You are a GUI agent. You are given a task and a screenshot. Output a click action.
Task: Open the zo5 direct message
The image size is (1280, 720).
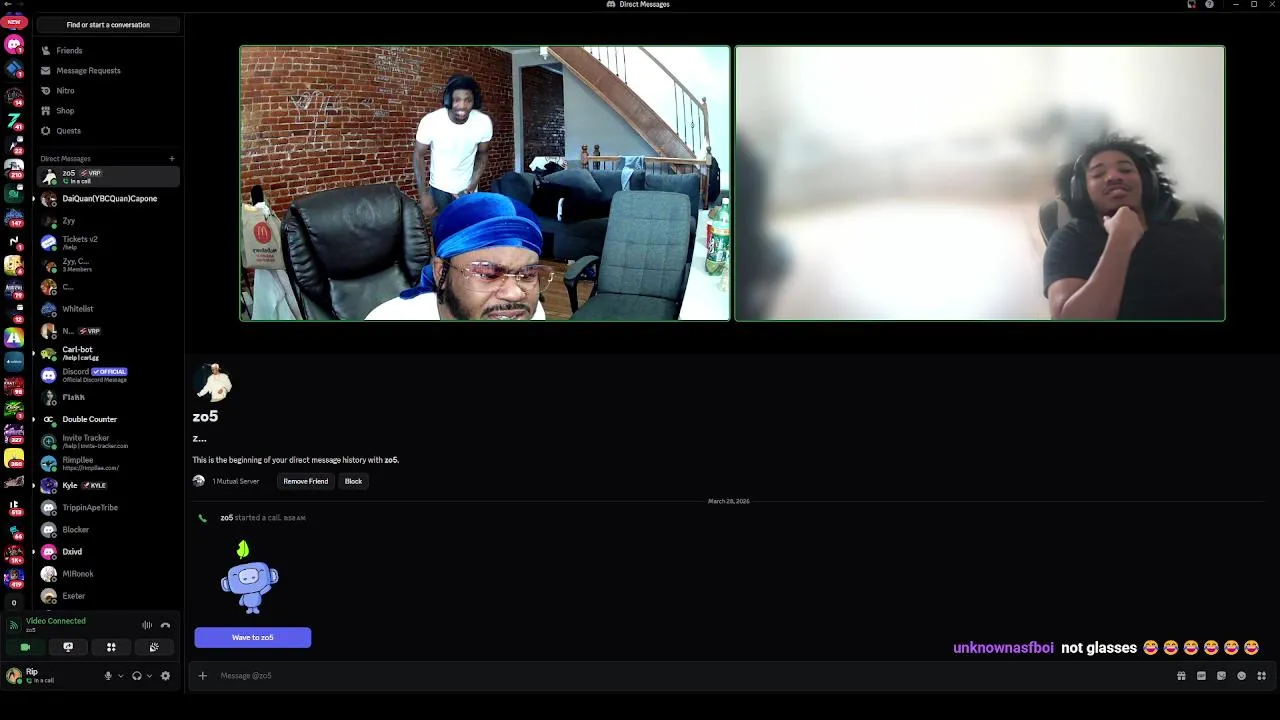108,176
